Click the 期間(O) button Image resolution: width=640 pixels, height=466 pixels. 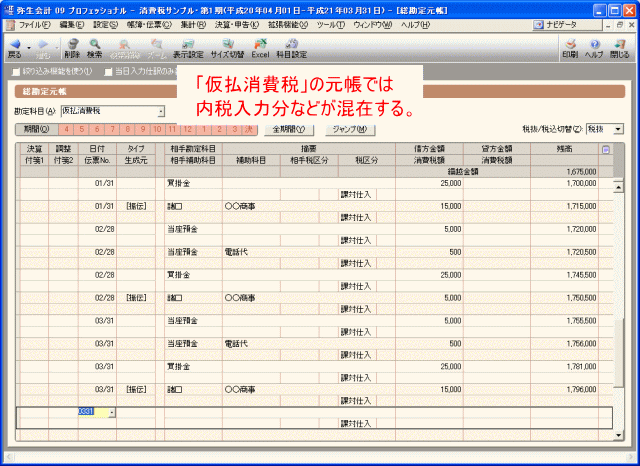[x=37, y=129]
